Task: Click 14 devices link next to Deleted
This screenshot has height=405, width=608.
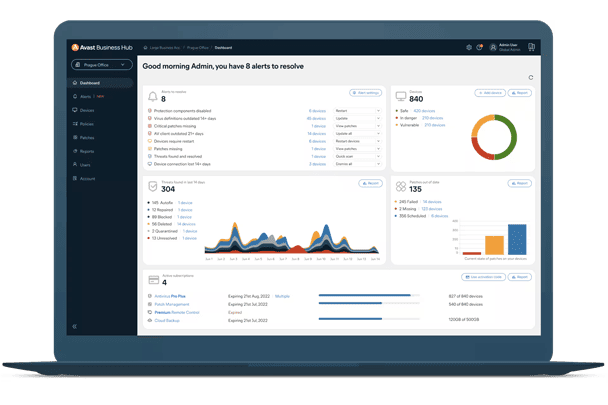Action: 186,224
